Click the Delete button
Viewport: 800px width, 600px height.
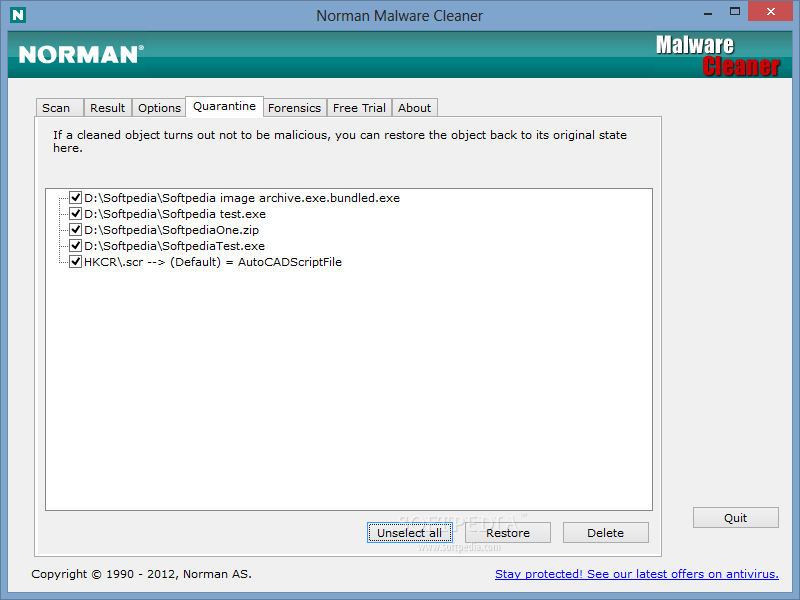[x=606, y=533]
